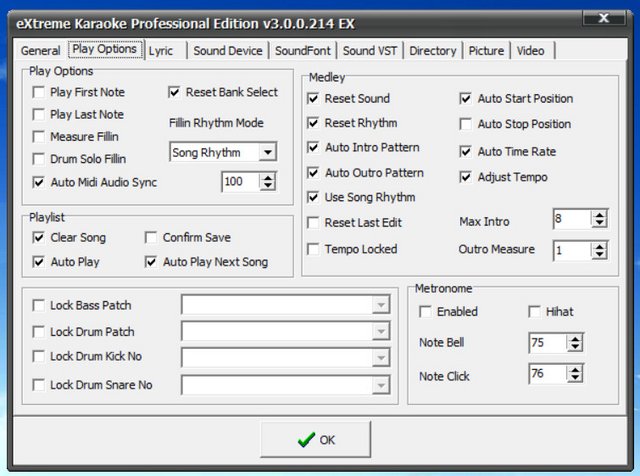Uncheck Reset Sound in Medley

(x=313, y=98)
